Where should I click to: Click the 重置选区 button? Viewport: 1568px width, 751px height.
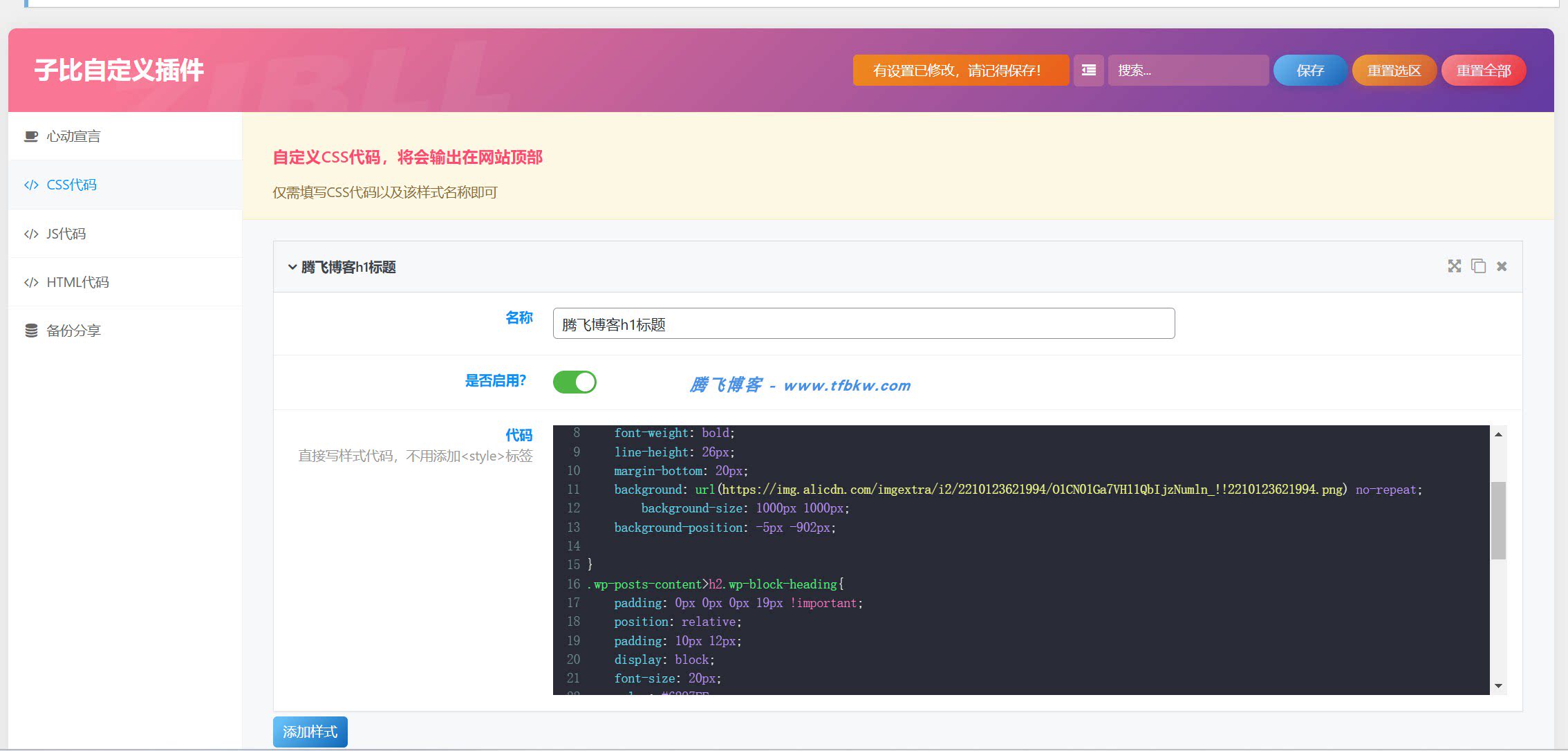(x=1394, y=71)
